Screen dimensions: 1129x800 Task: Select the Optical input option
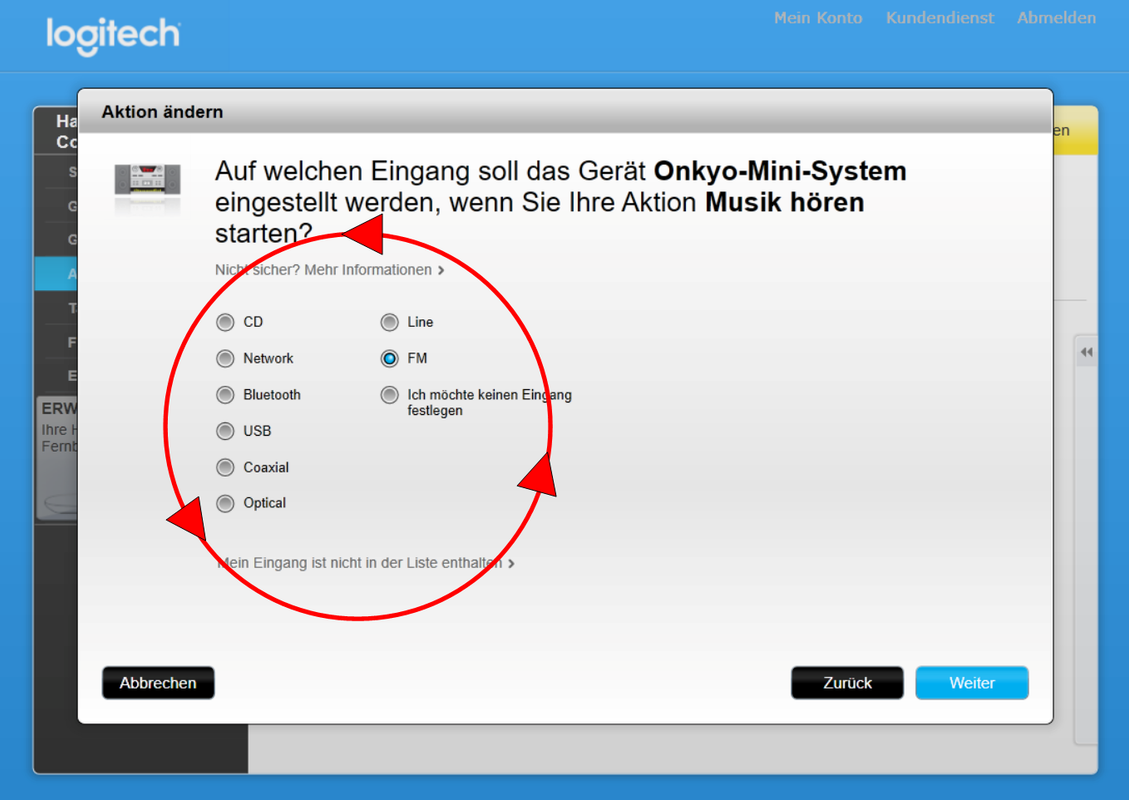225,503
